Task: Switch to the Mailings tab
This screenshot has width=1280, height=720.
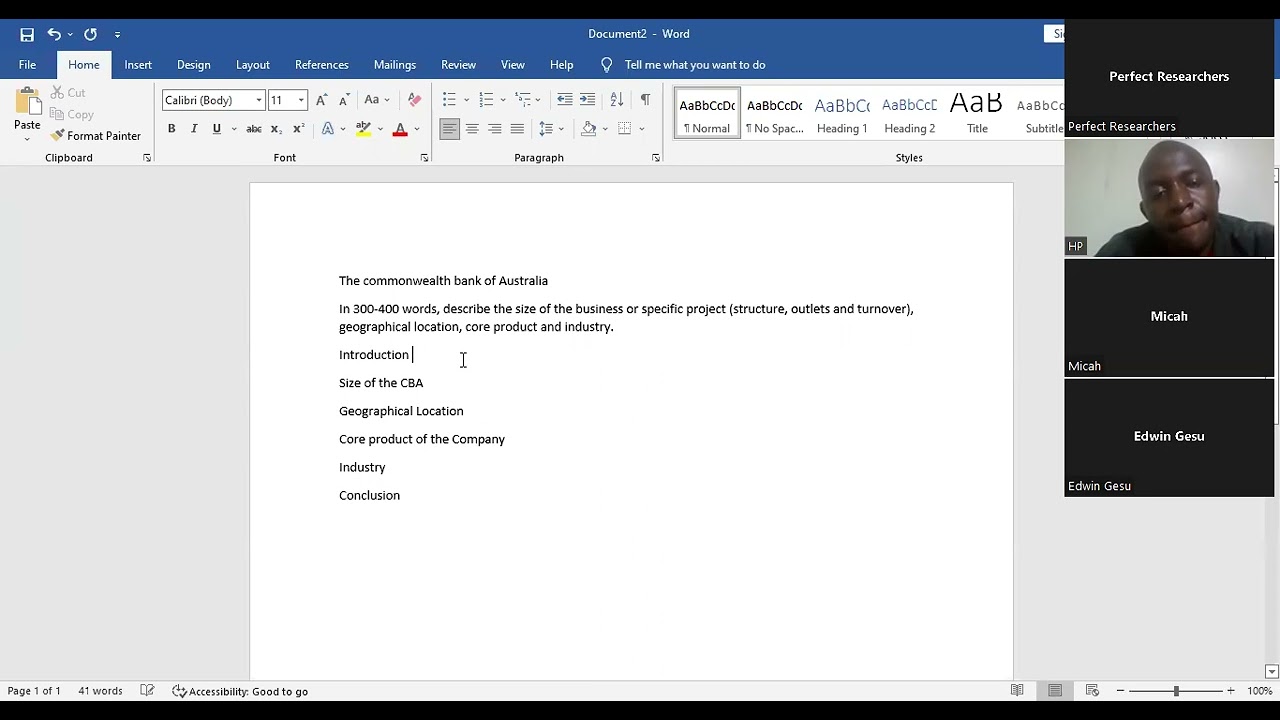Action: click(395, 65)
